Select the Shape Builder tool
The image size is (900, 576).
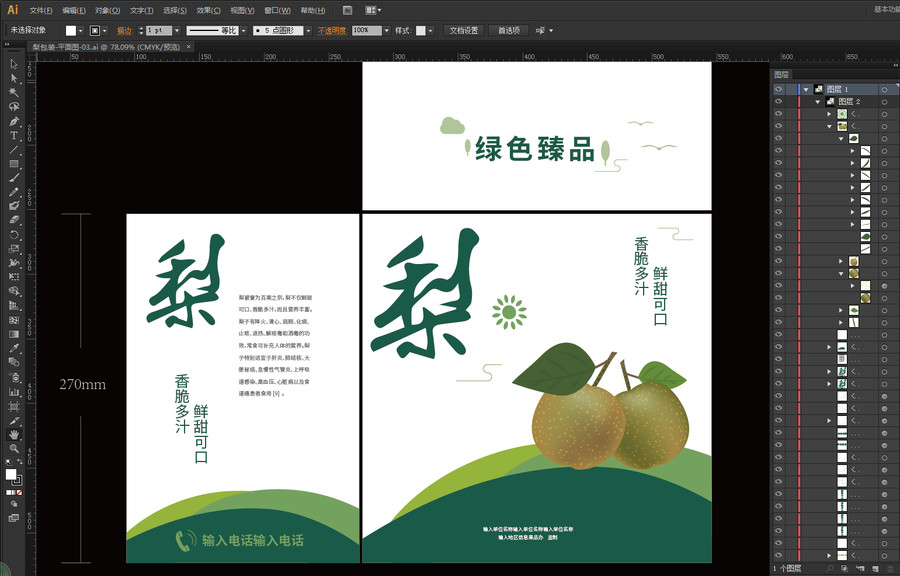coord(14,291)
